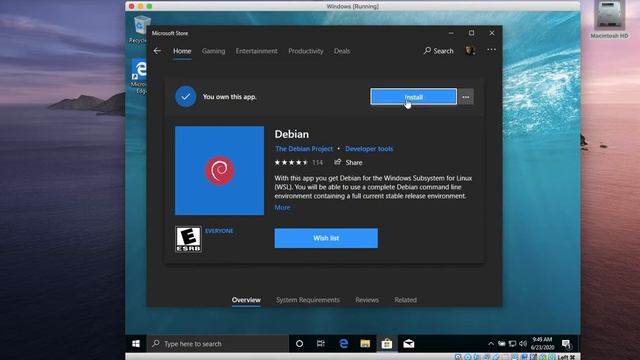
Task: Open Cortana from the taskbar
Action: coord(299,344)
